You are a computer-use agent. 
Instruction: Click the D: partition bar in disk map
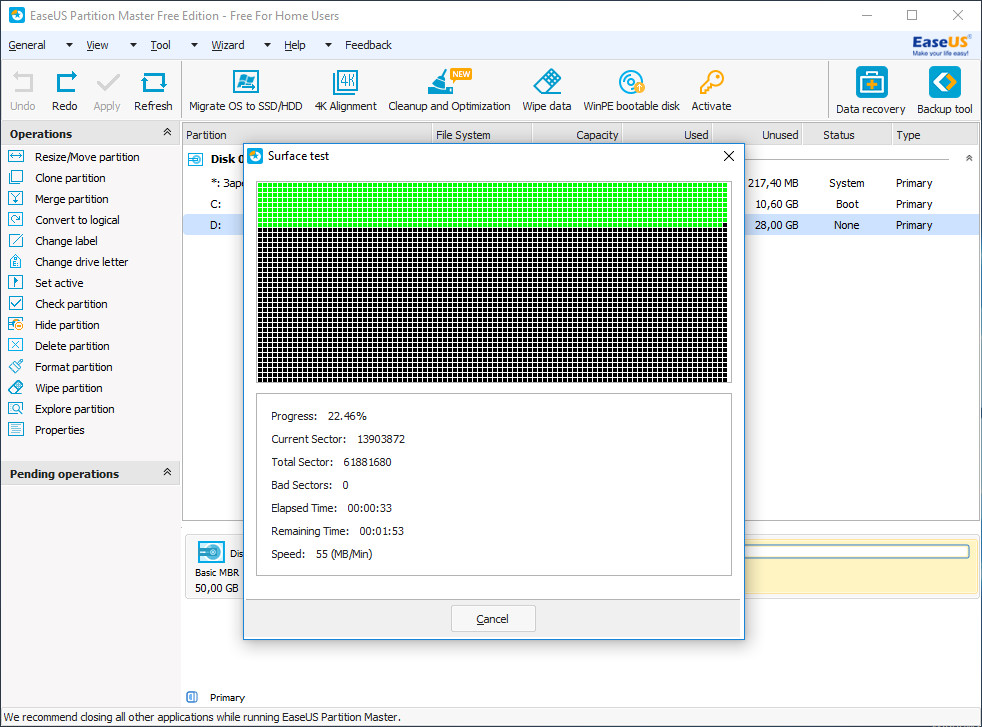[857, 552]
